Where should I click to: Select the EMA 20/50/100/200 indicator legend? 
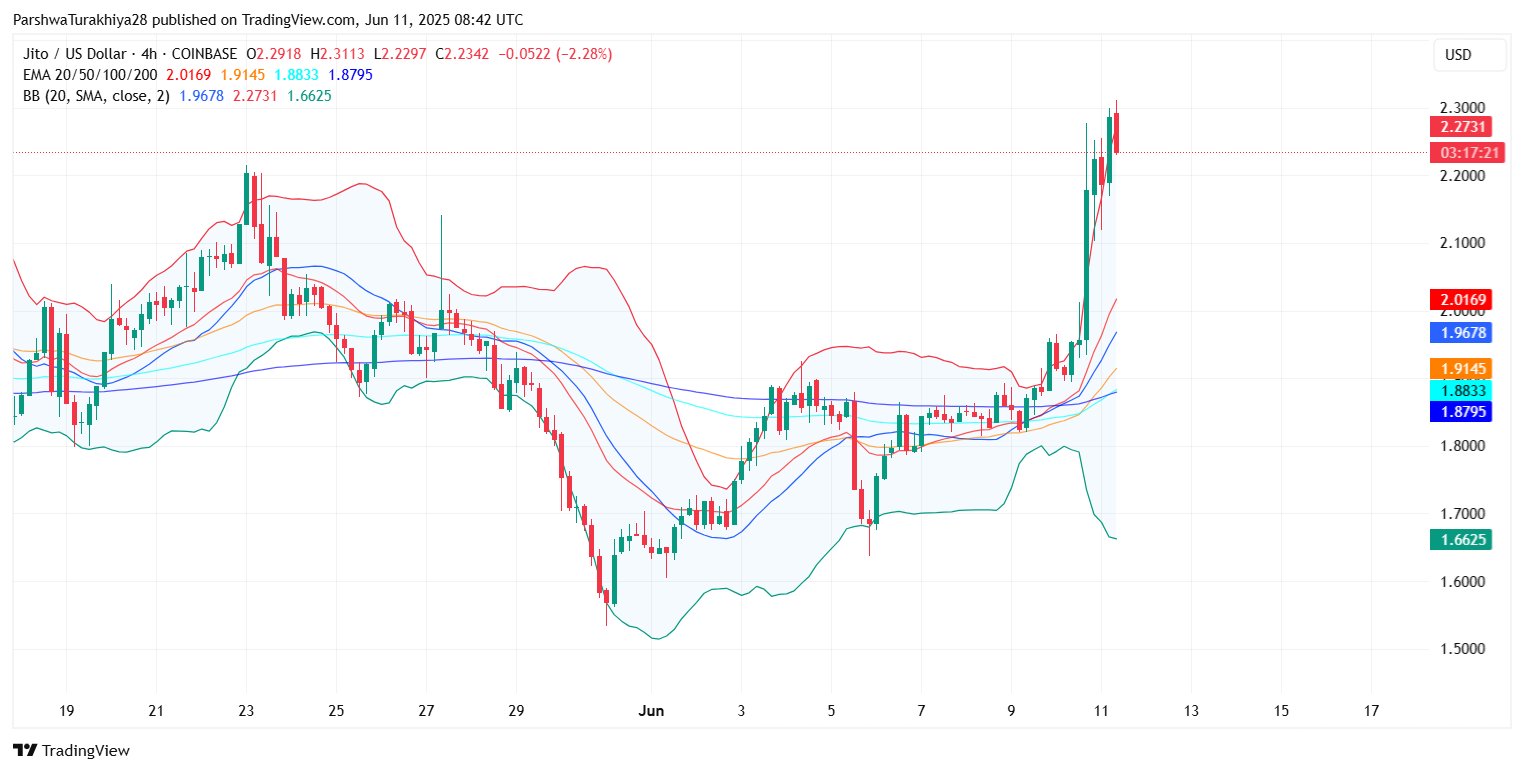(88, 75)
